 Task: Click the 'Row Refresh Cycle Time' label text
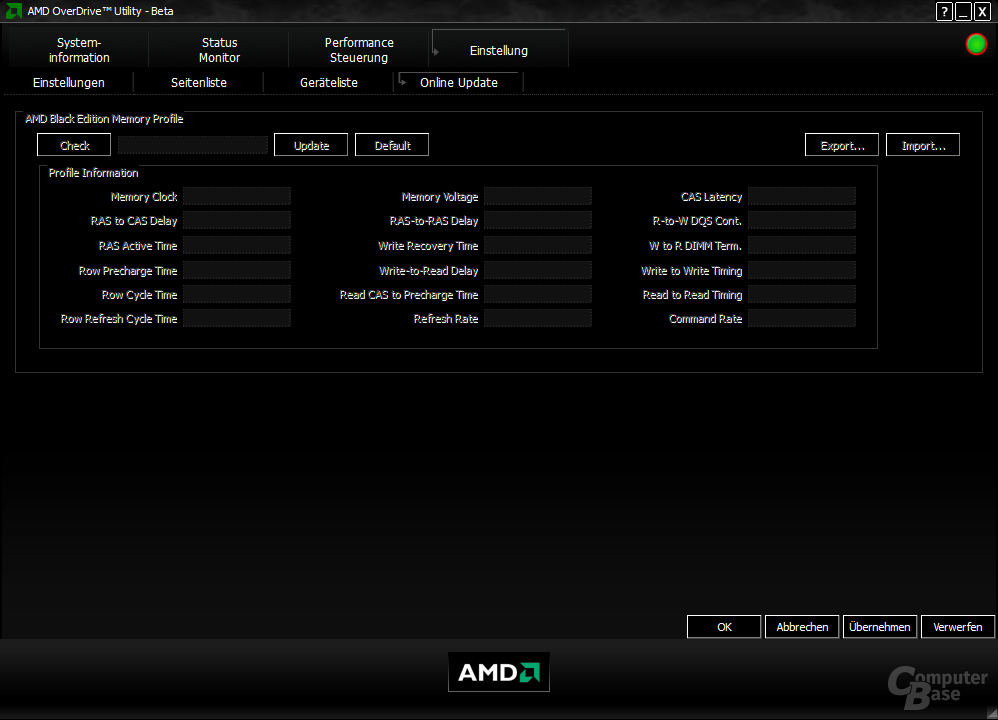[x=119, y=318]
